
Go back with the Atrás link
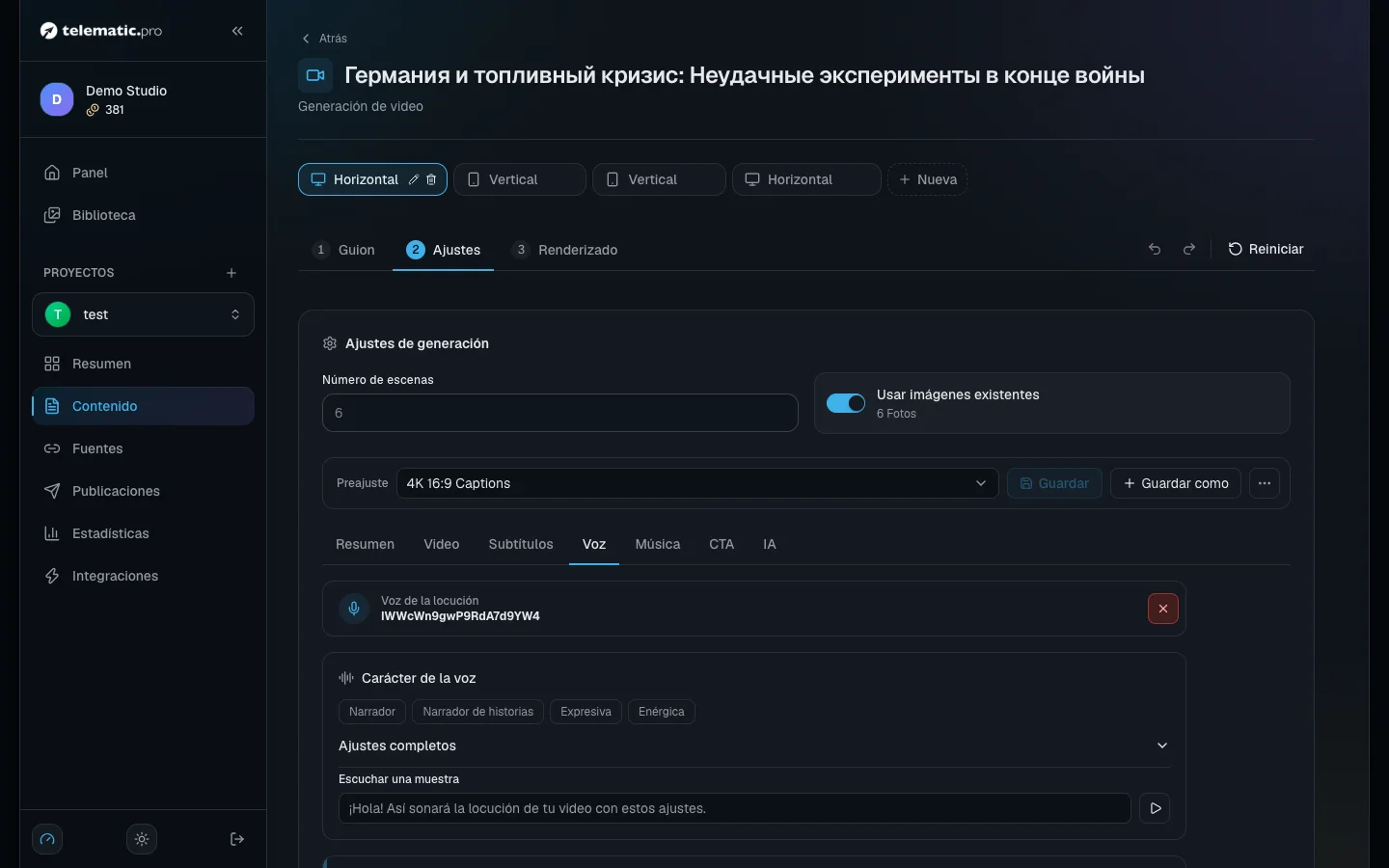tap(324, 39)
